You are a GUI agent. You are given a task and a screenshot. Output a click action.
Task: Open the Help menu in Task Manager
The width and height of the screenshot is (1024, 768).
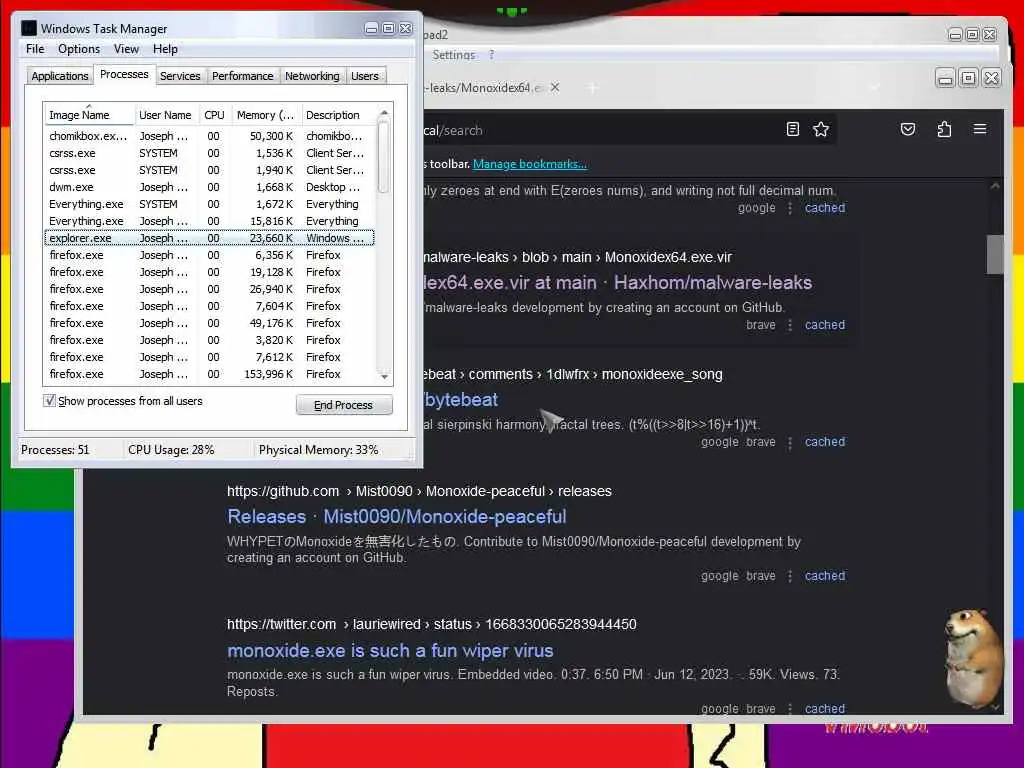(165, 49)
